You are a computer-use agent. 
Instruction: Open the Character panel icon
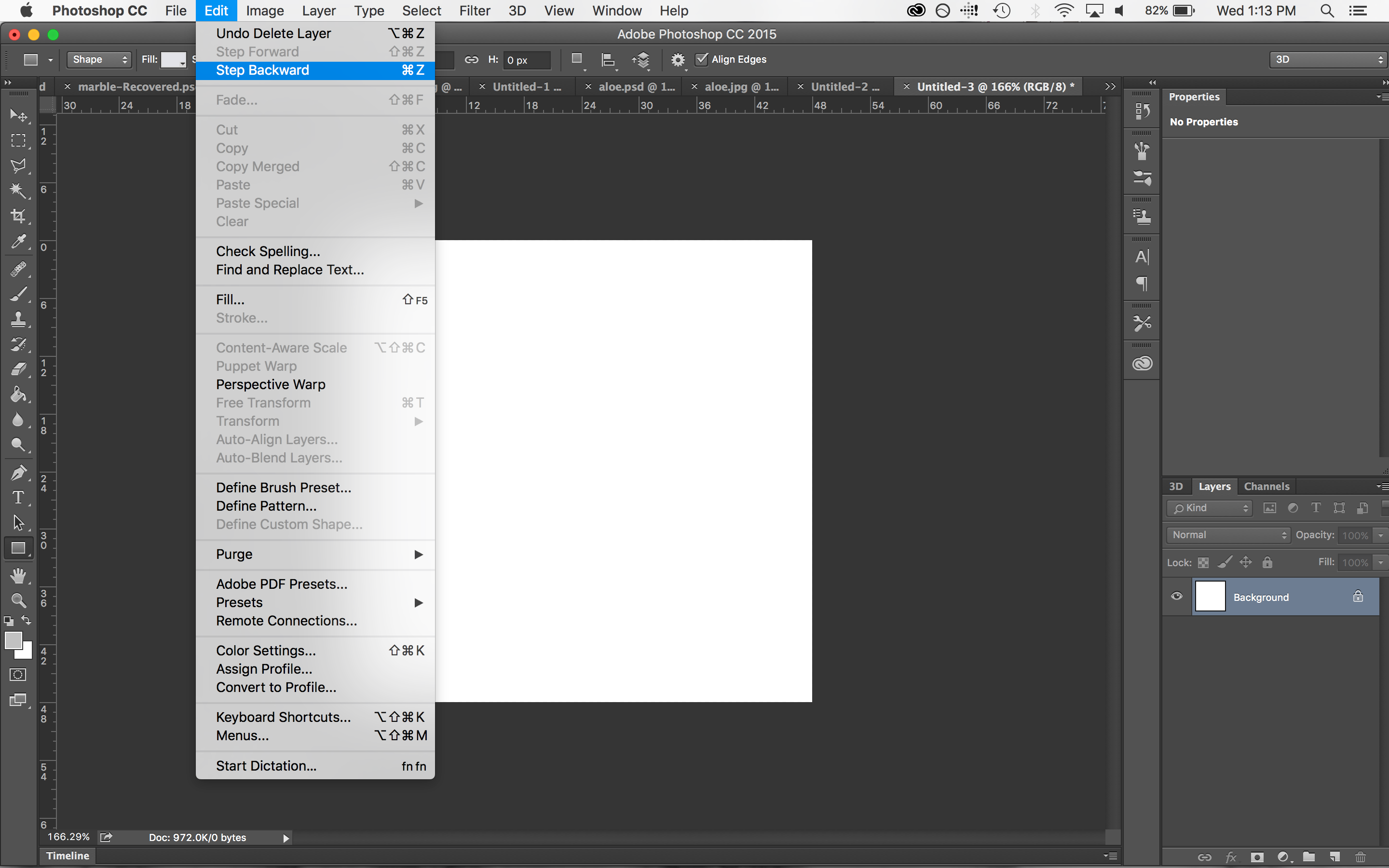coord(1142,257)
